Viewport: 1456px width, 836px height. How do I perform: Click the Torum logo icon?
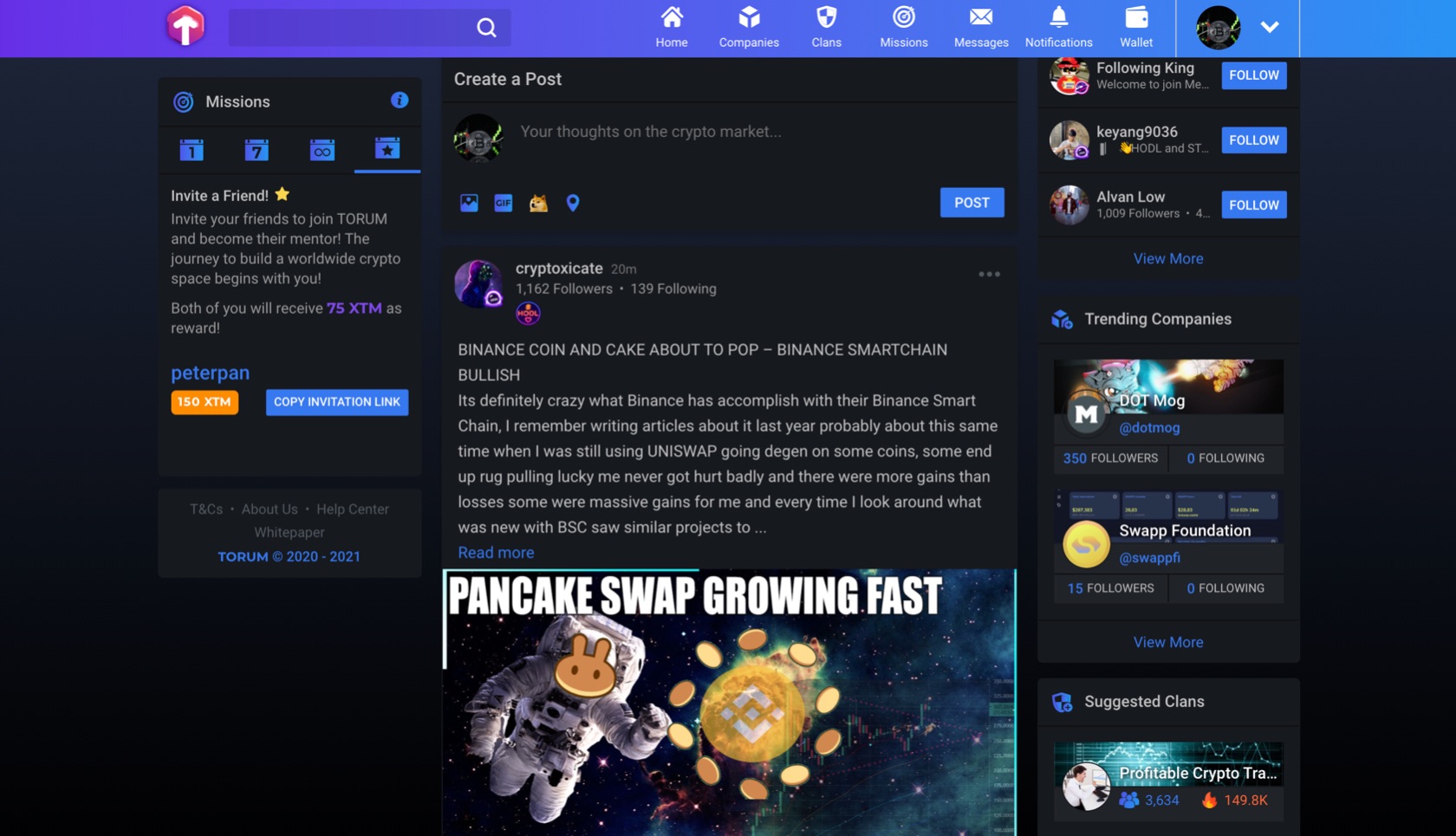coord(185,26)
